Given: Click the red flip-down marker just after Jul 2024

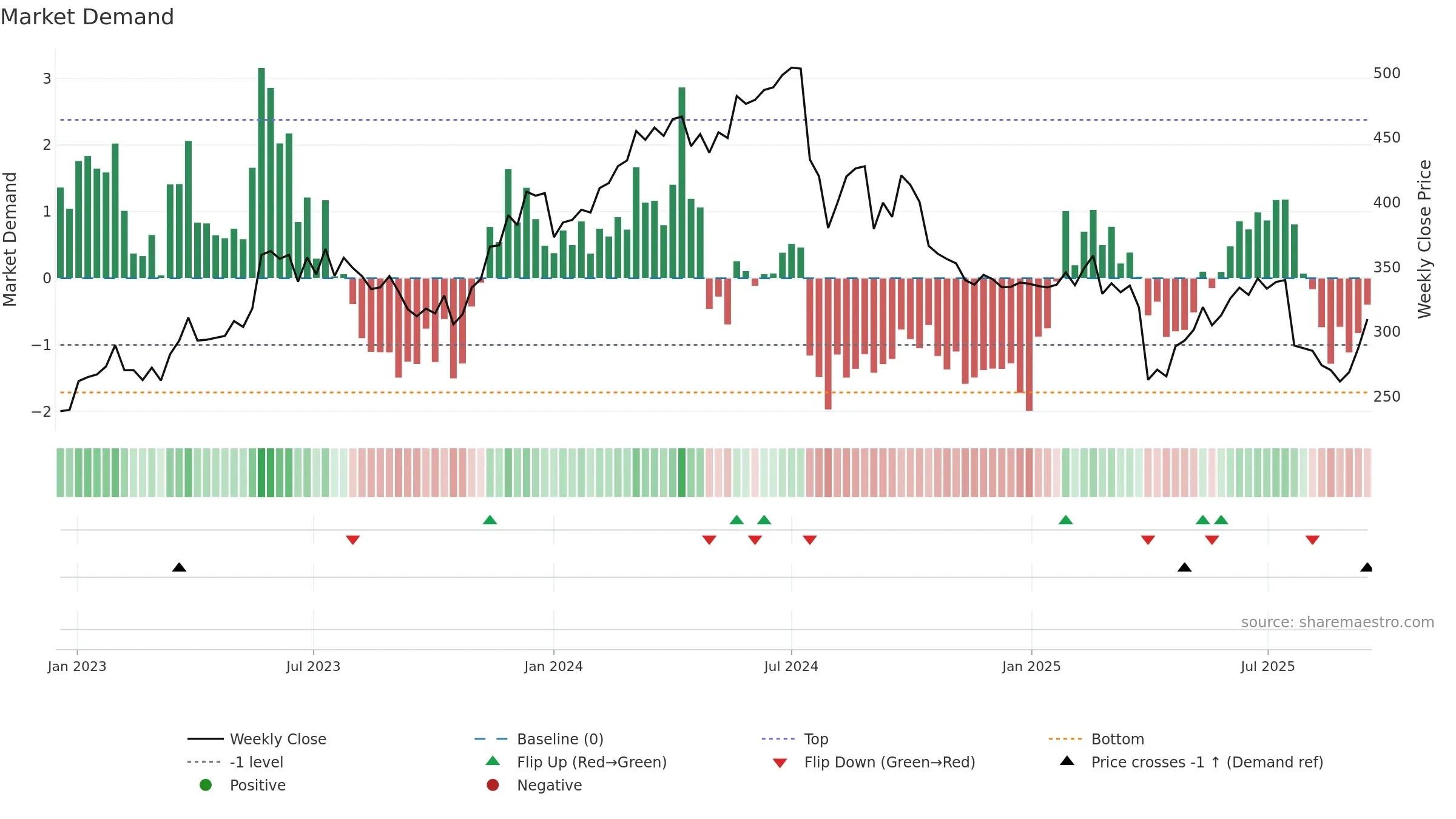Looking at the screenshot, I should [810, 540].
